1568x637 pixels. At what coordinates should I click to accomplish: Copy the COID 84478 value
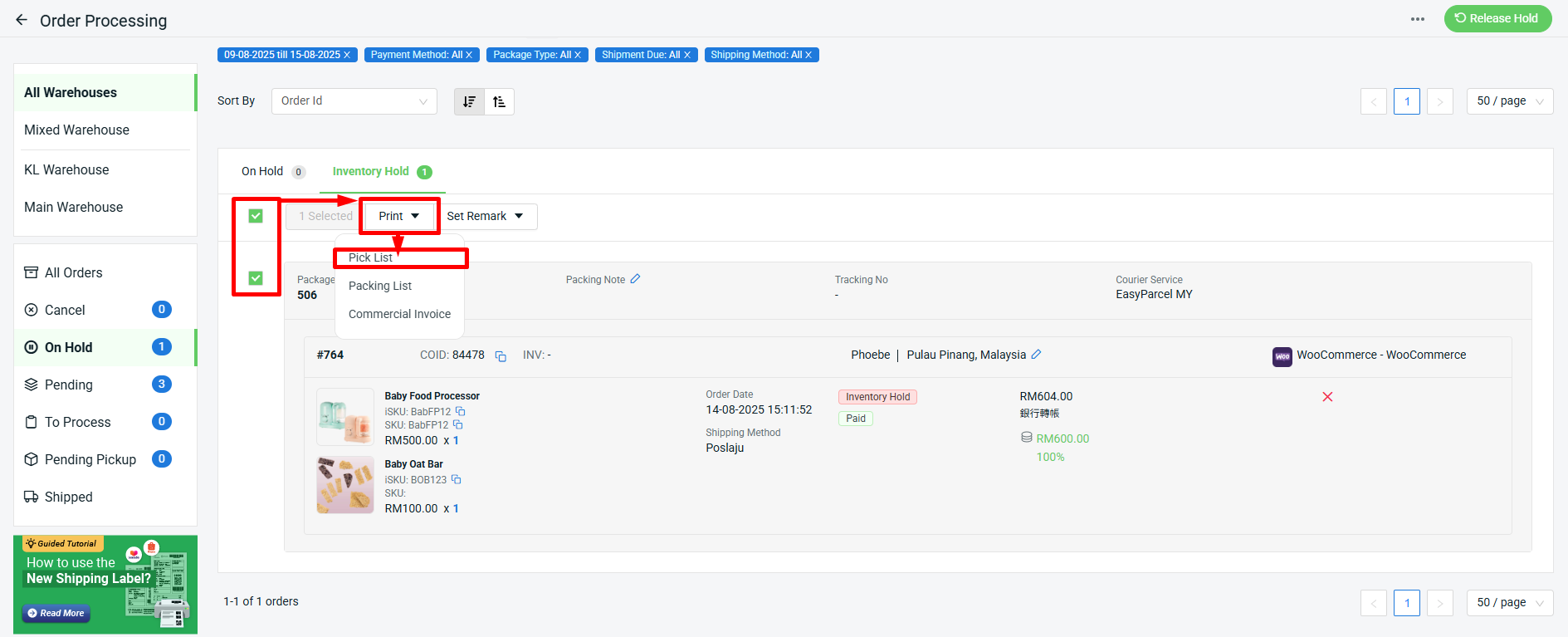coord(501,355)
